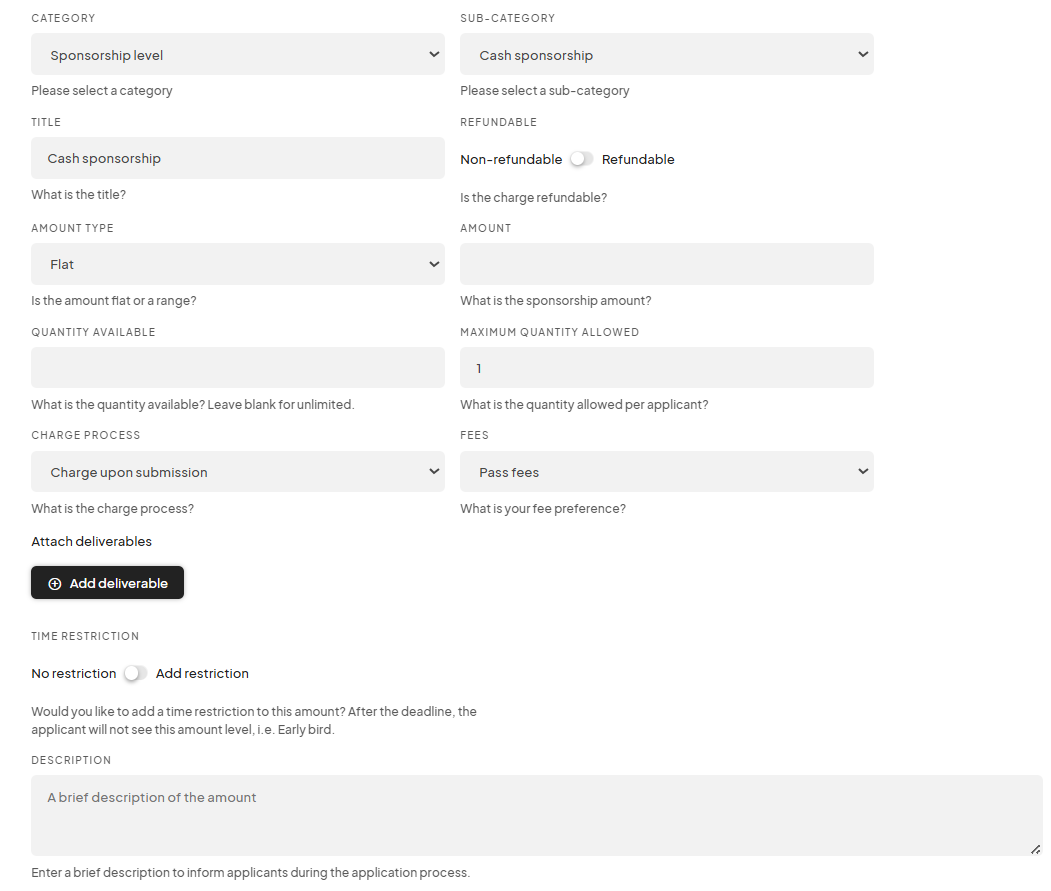The image size is (1051, 891).
Task: Click the Title field containing Cash sponsorship
Action: click(x=238, y=158)
